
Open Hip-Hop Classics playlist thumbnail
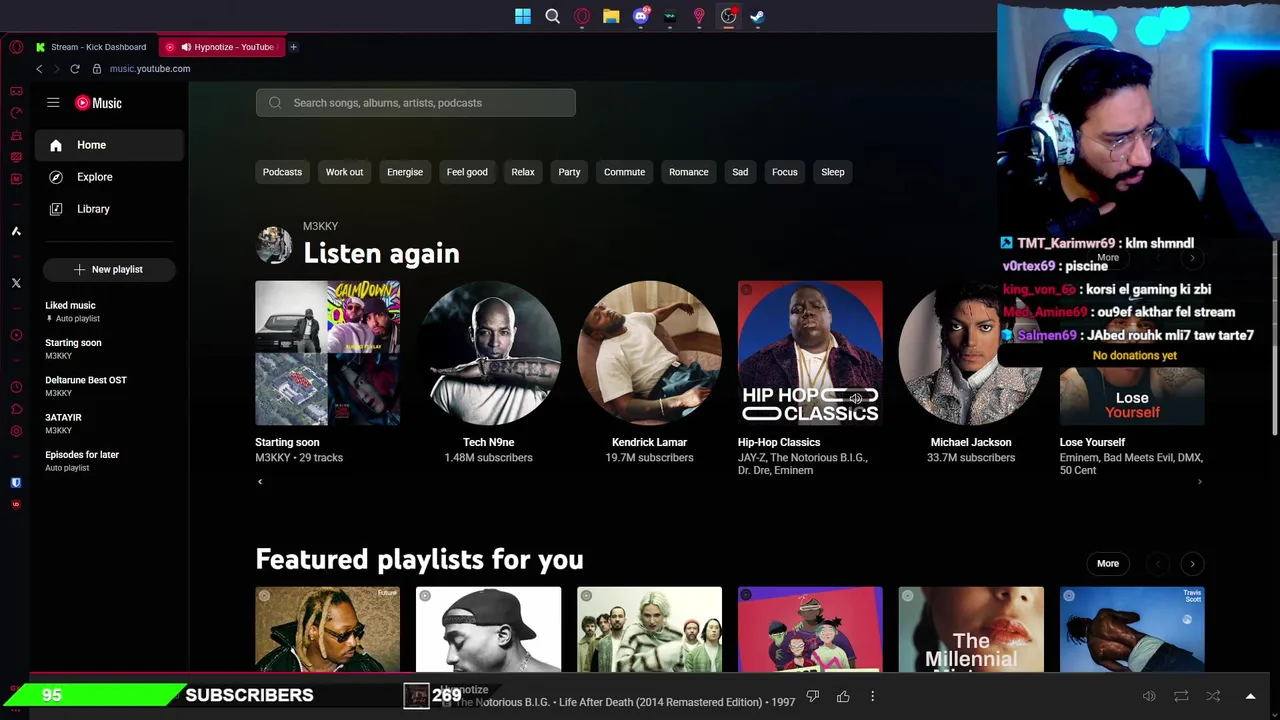click(810, 353)
